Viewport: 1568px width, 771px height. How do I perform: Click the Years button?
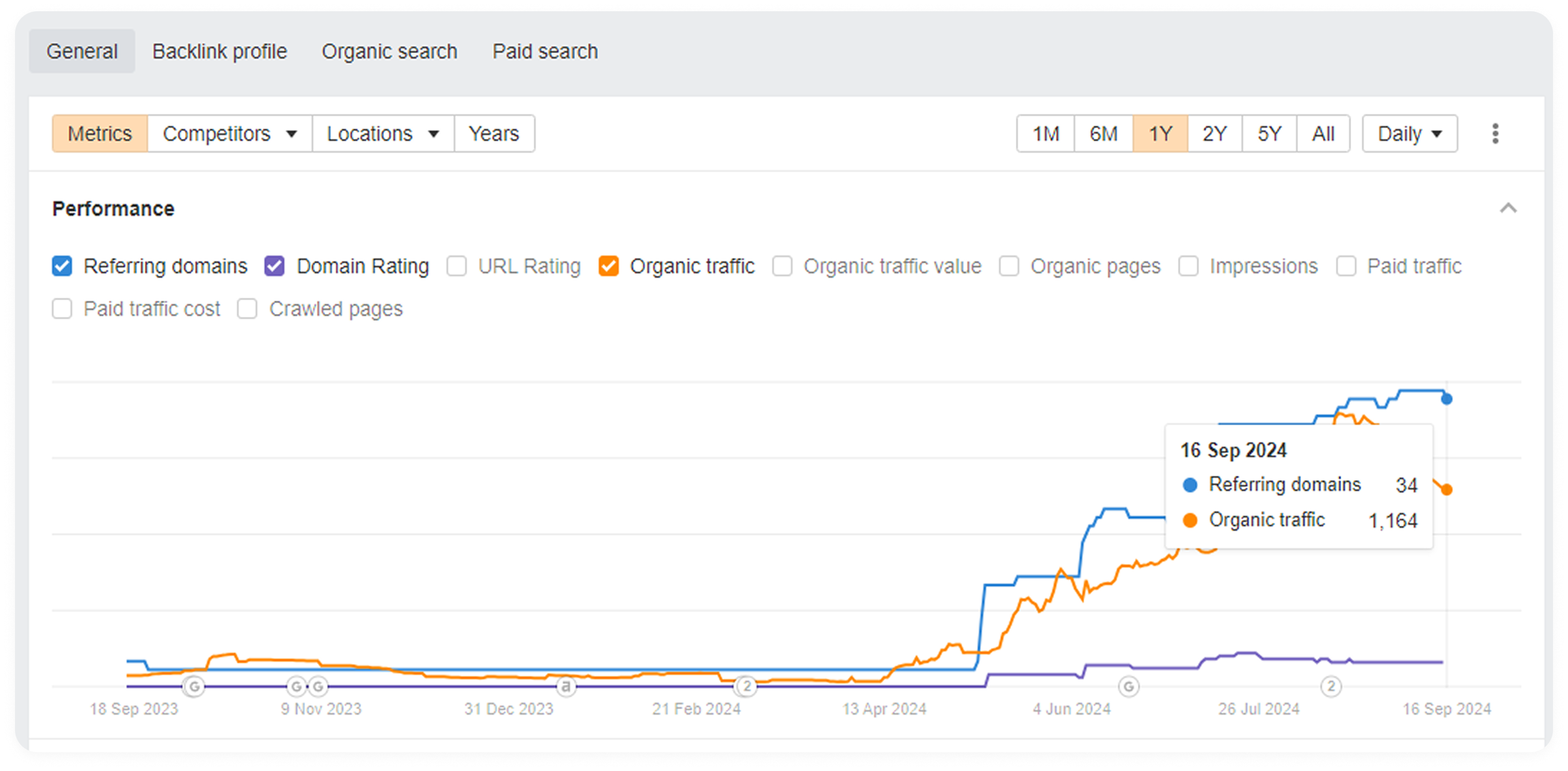[494, 134]
